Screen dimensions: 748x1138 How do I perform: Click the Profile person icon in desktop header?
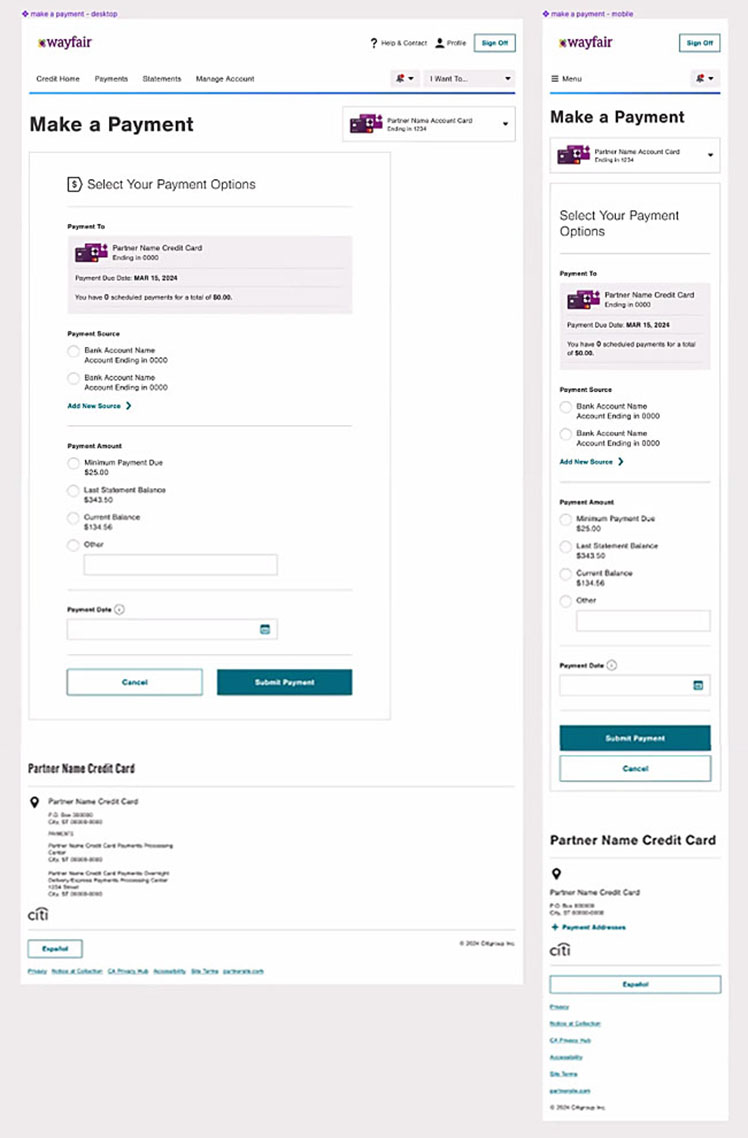tap(440, 43)
